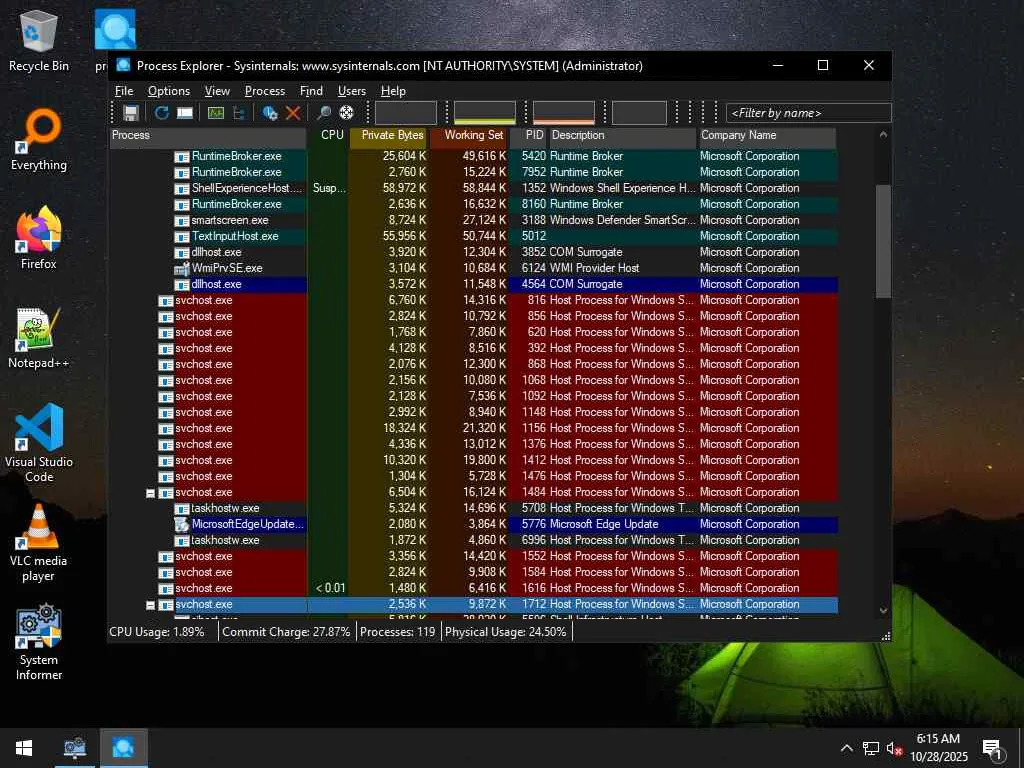The image size is (1024, 768).
Task: Sort by the PID column header
Action: (x=528, y=135)
